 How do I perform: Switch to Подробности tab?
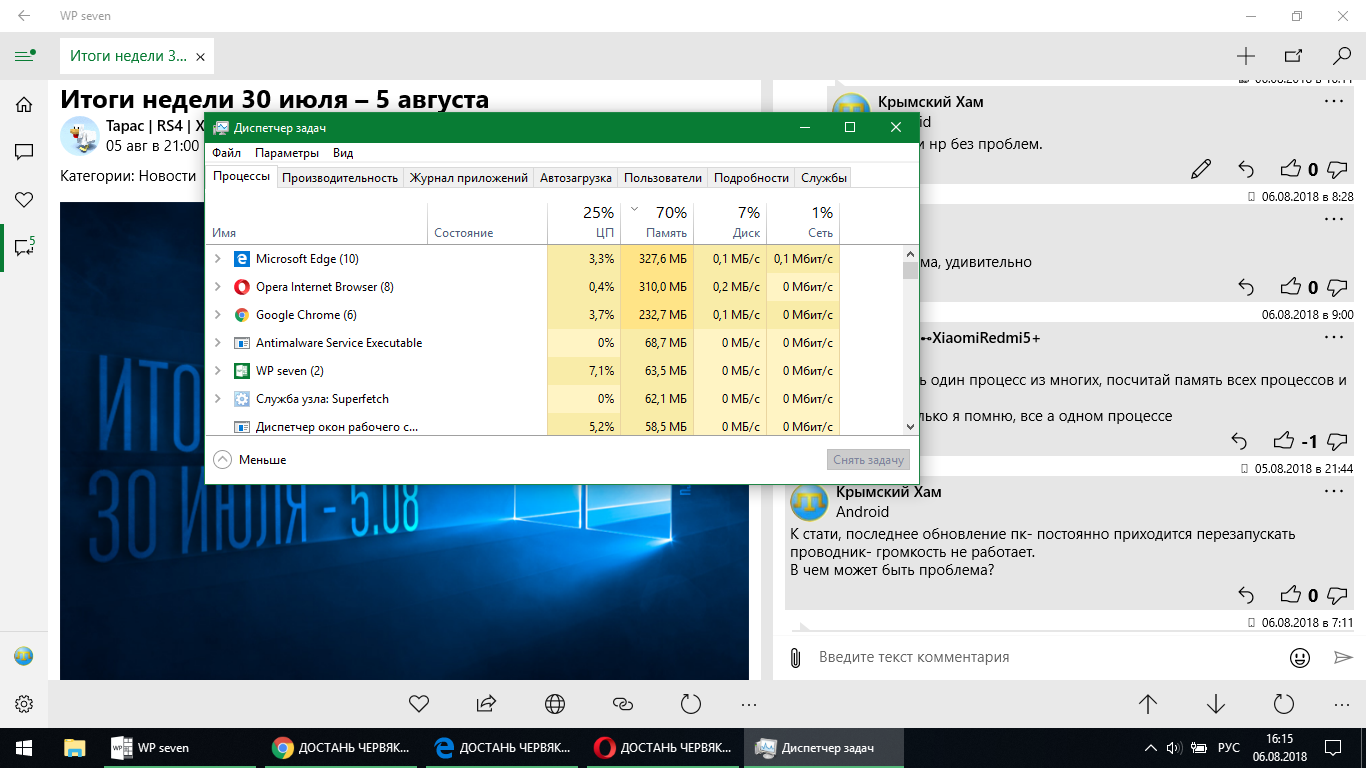tap(752, 178)
